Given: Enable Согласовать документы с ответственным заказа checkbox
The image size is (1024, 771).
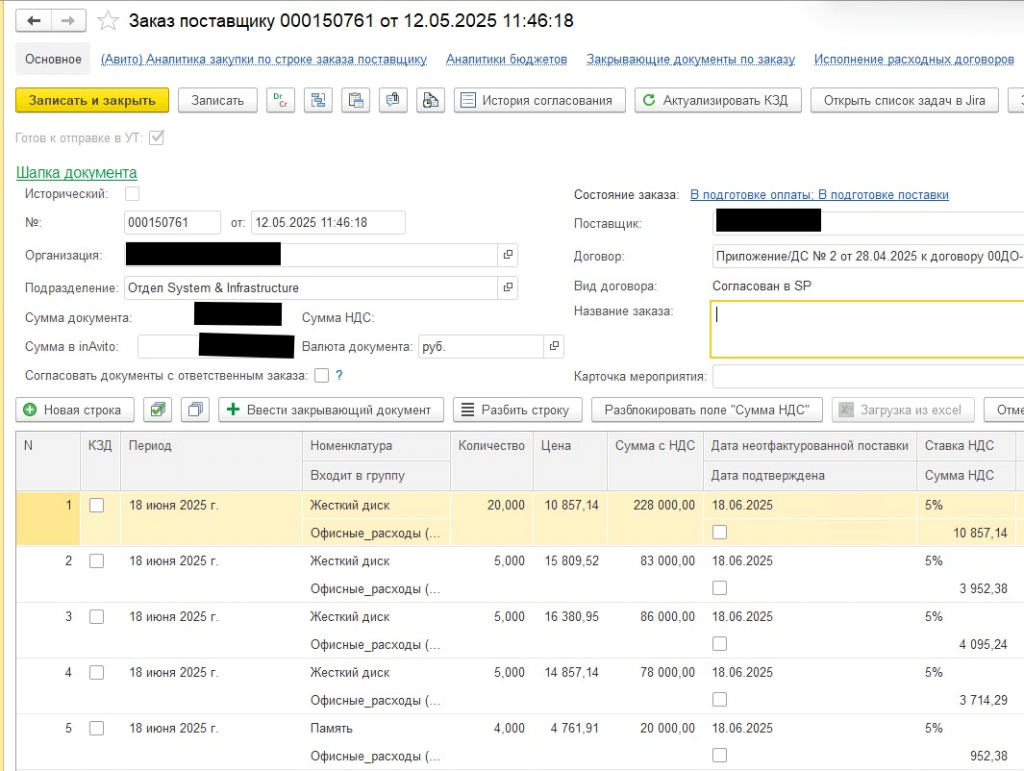Looking at the screenshot, I should coord(321,376).
